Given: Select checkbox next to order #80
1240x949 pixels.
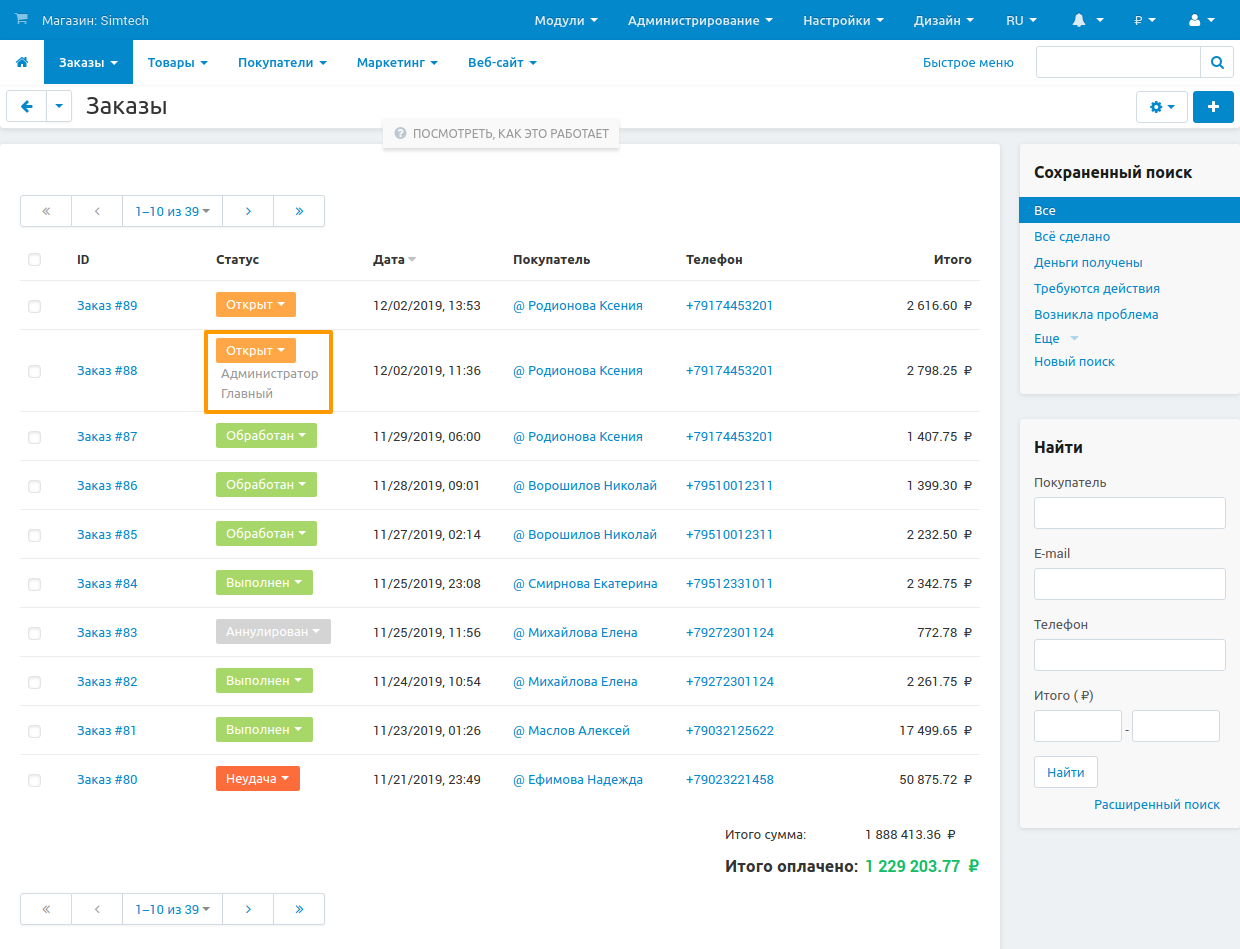Looking at the screenshot, I should coord(35,780).
